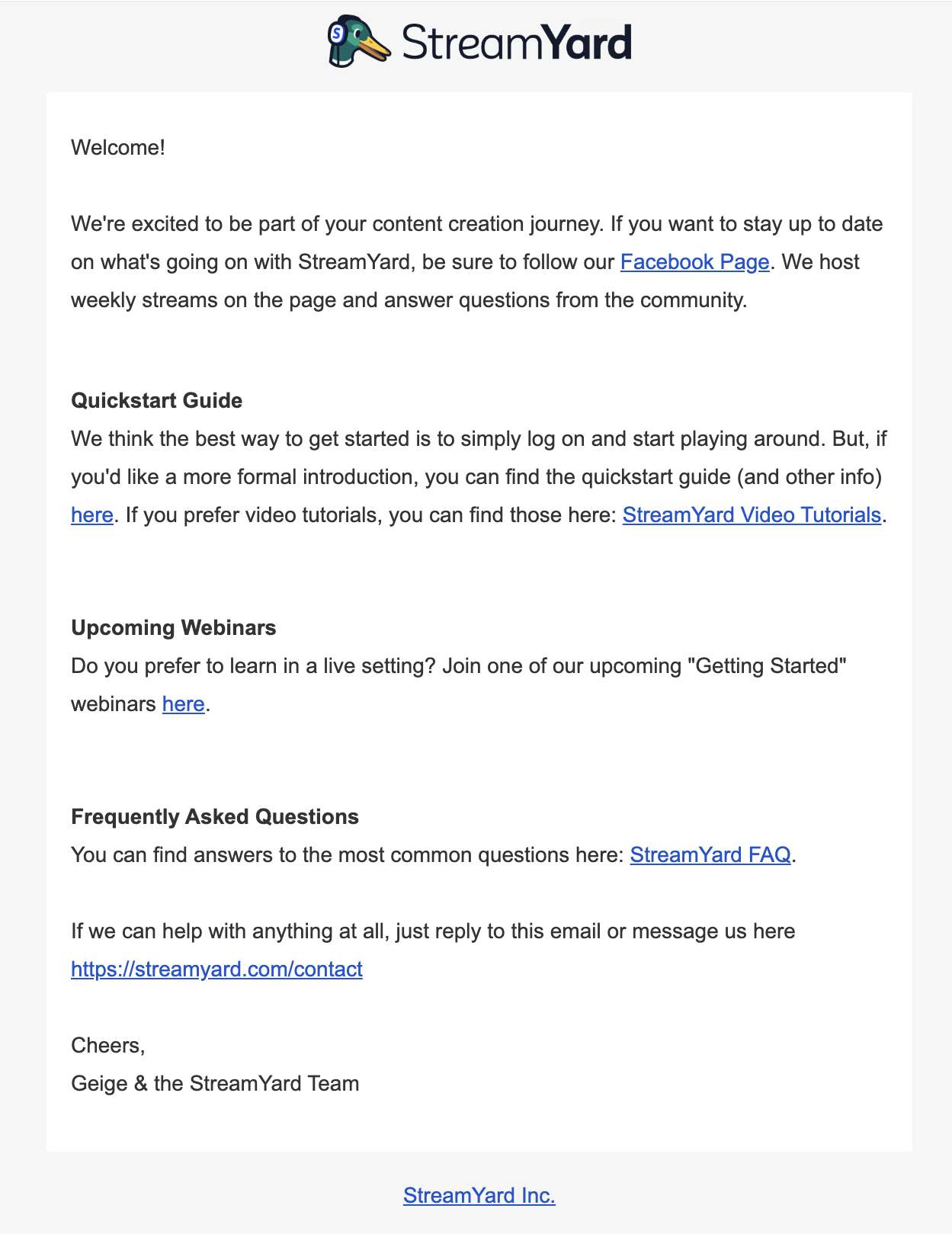Screen dimensions: 952x1234
Task: Click the 'Cheers,' sign-off line
Action: tap(108, 1046)
